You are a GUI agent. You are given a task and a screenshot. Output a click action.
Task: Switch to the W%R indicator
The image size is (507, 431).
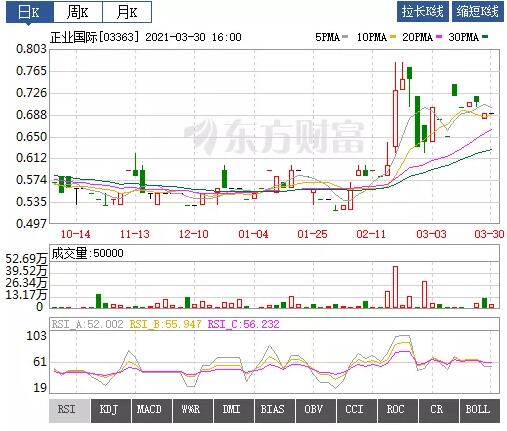click(193, 411)
